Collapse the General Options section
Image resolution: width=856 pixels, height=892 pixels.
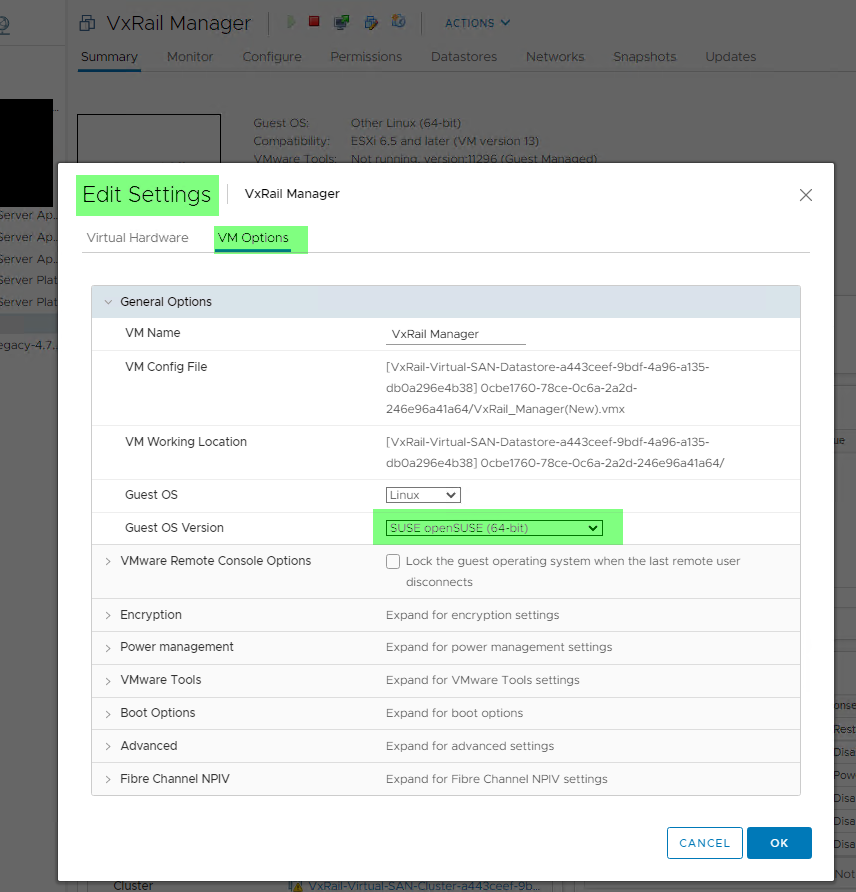point(108,302)
